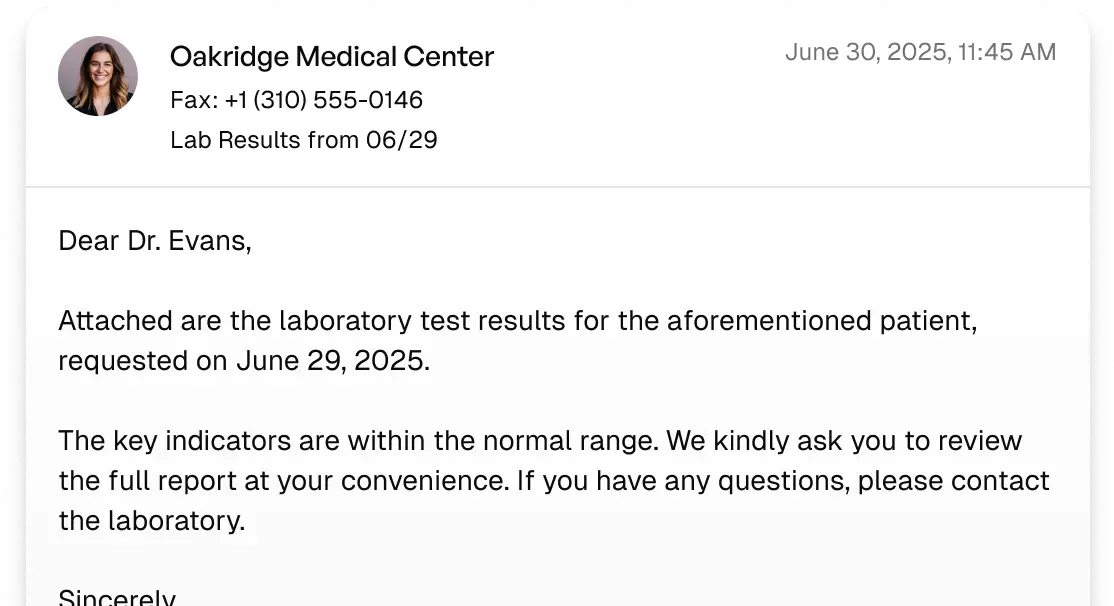This screenshot has height=606, width=1114.
Task: Click the Sincerely closing line
Action: (x=117, y=597)
